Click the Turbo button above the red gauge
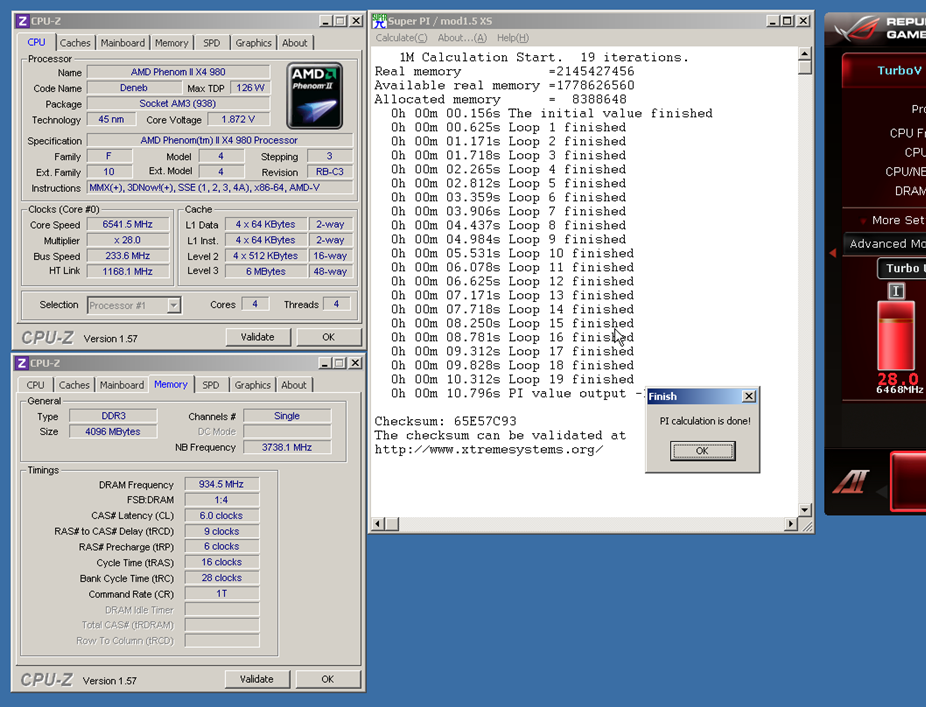Viewport: 926px width, 707px height. click(902, 268)
